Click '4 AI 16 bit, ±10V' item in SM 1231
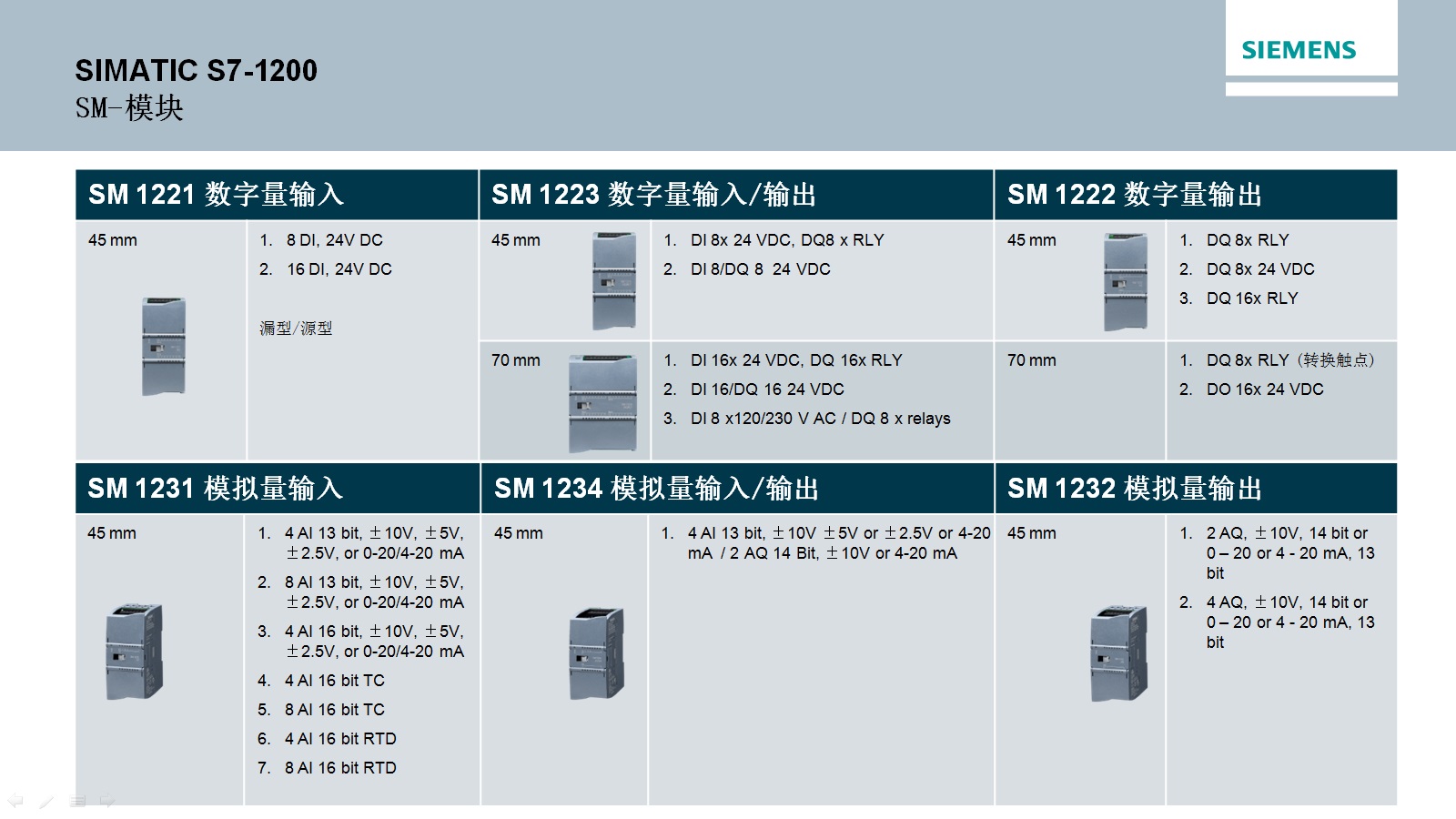The image size is (1456, 819). coord(374,642)
